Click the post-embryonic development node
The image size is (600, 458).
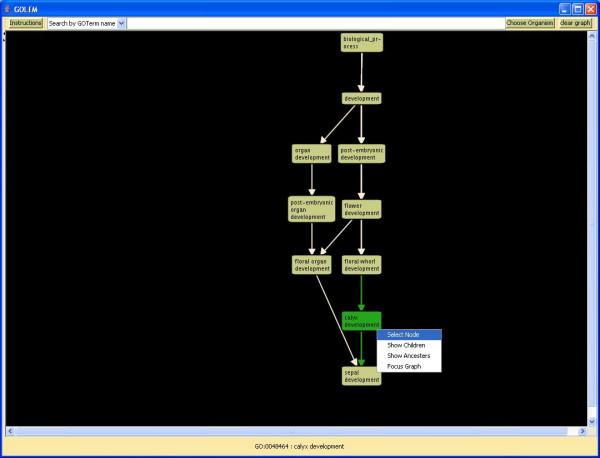pos(361,153)
